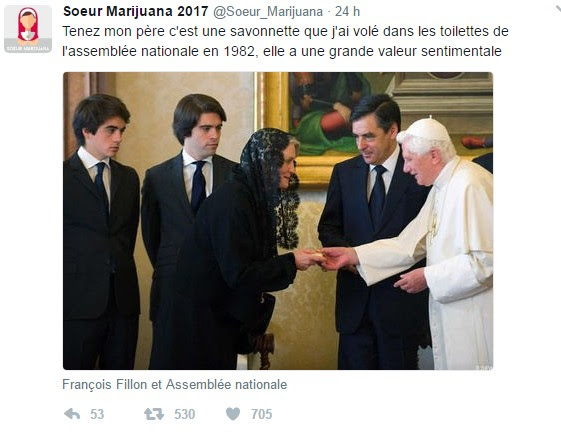Open the @Soeur_Marijuana handle link
The height and width of the screenshot is (434, 561).
point(268,12)
